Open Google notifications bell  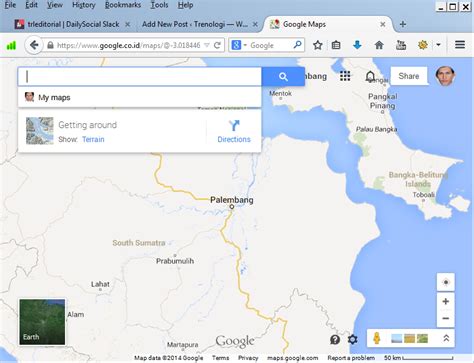(370, 76)
